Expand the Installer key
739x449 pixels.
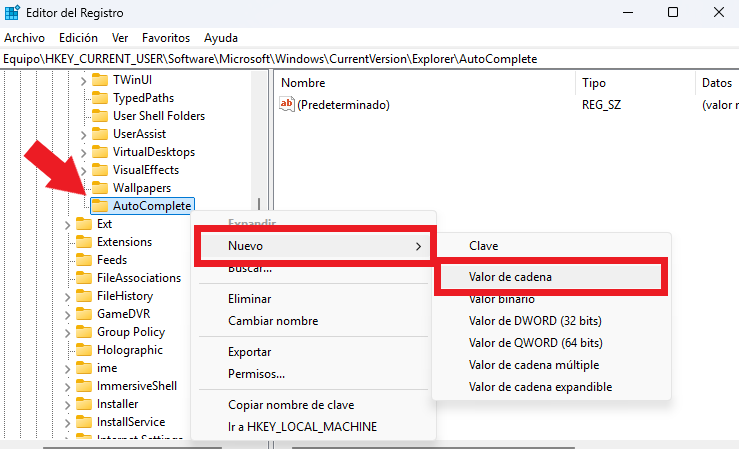tap(67, 405)
